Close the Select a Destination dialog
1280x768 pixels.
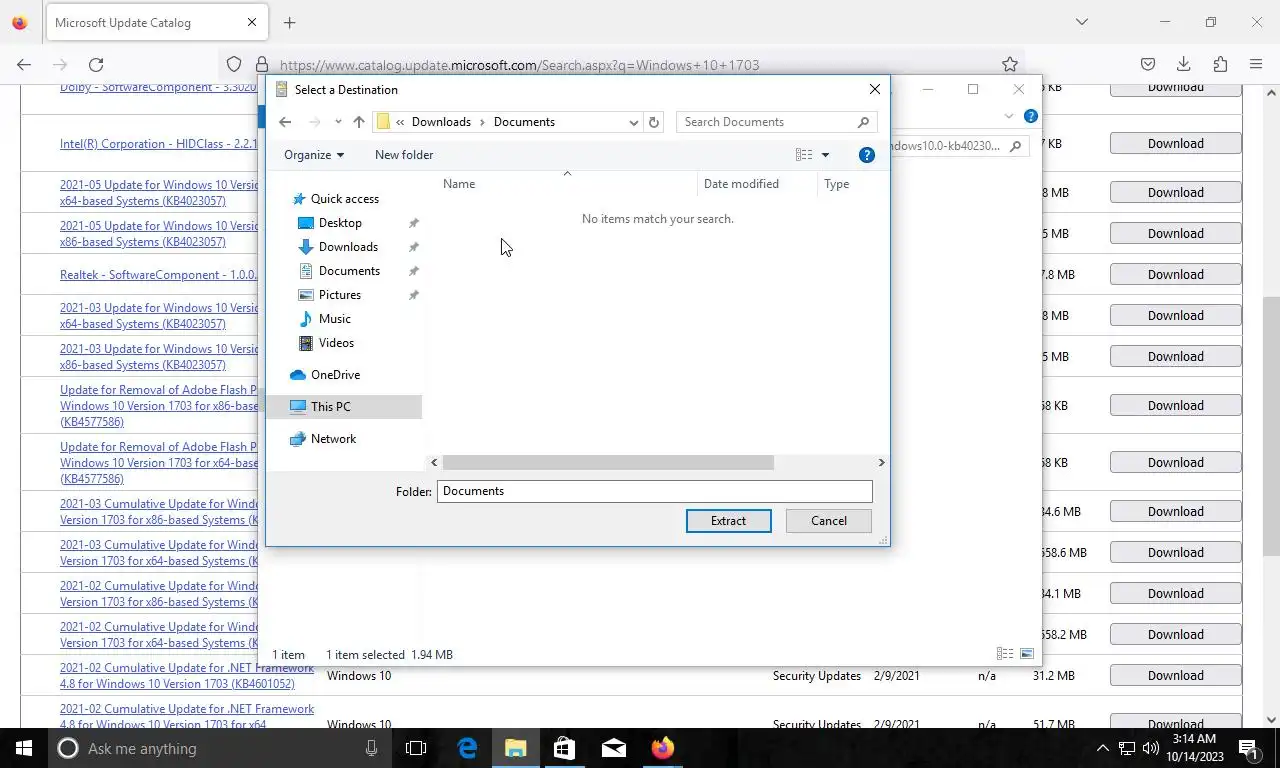pos(875,89)
